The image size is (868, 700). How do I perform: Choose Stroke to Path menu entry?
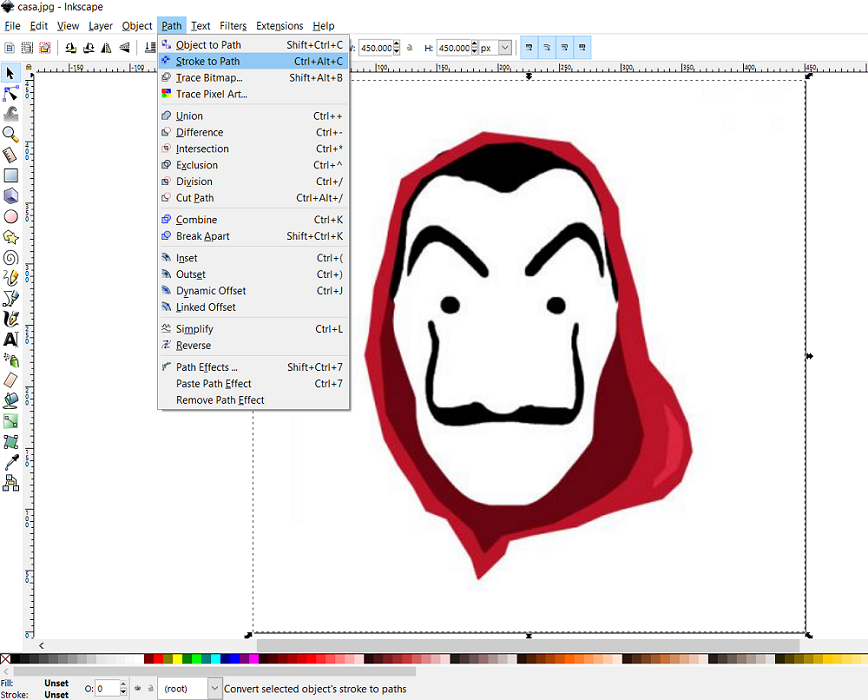(x=254, y=61)
